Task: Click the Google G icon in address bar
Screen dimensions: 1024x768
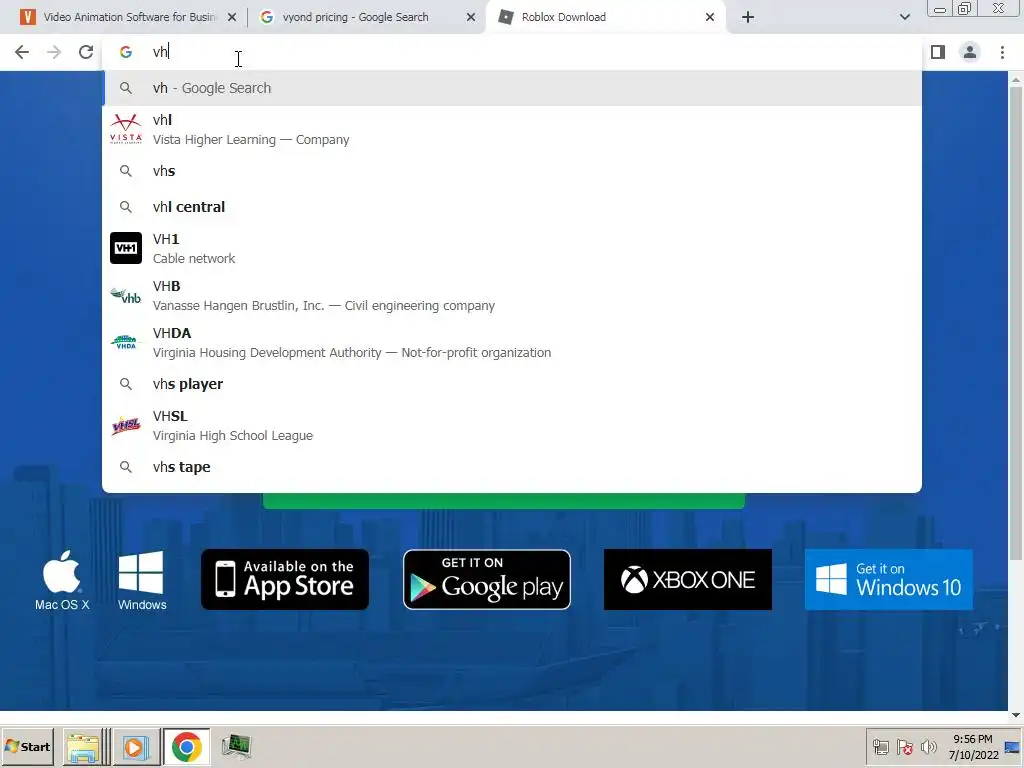Action: [125, 52]
